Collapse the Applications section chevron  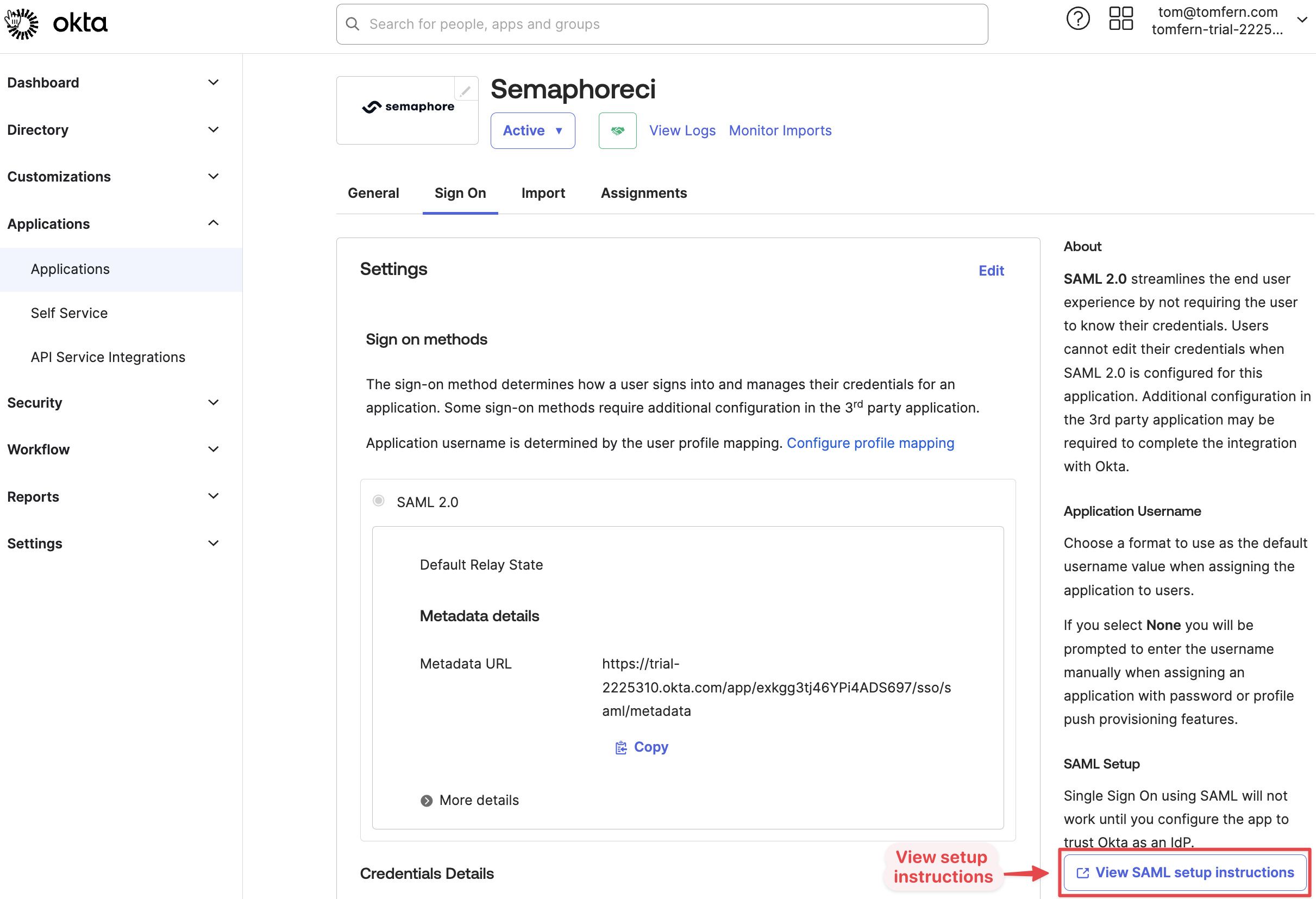[214, 223]
